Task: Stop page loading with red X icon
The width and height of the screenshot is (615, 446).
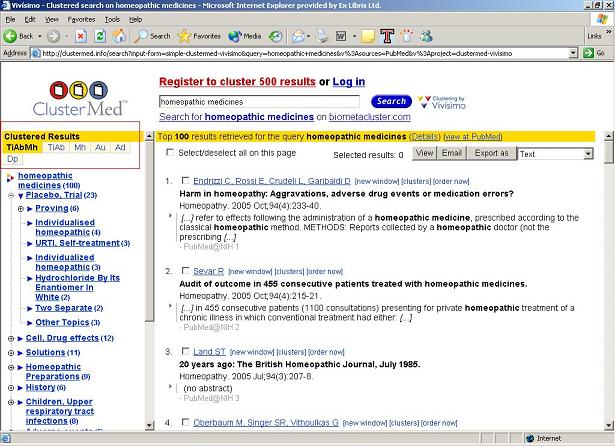Action: [81, 36]
